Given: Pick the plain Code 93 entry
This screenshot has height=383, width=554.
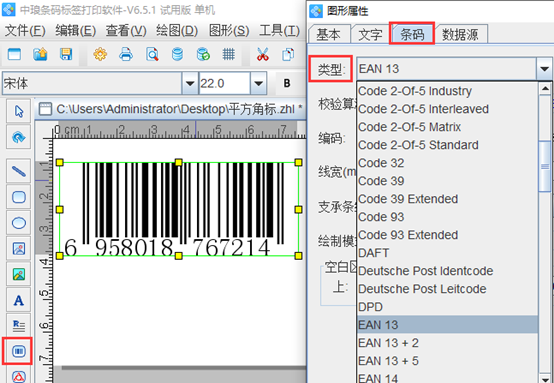Looking at the screenshot, I should pos(447,217).
